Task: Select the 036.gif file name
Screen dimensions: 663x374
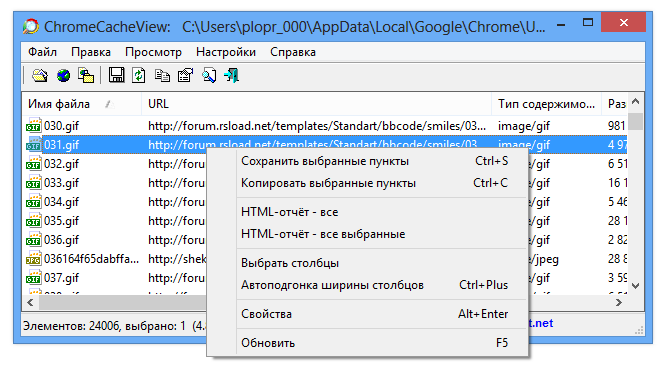Action: click(61, 240)
